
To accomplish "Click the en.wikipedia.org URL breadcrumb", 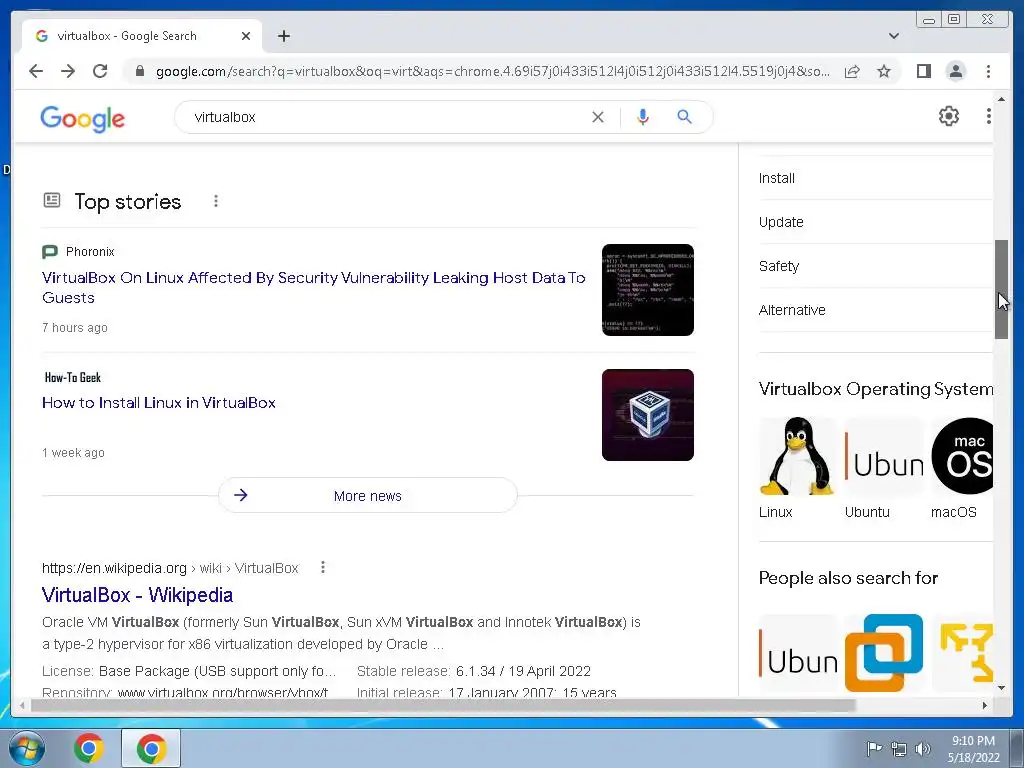I will click(170, 568).
